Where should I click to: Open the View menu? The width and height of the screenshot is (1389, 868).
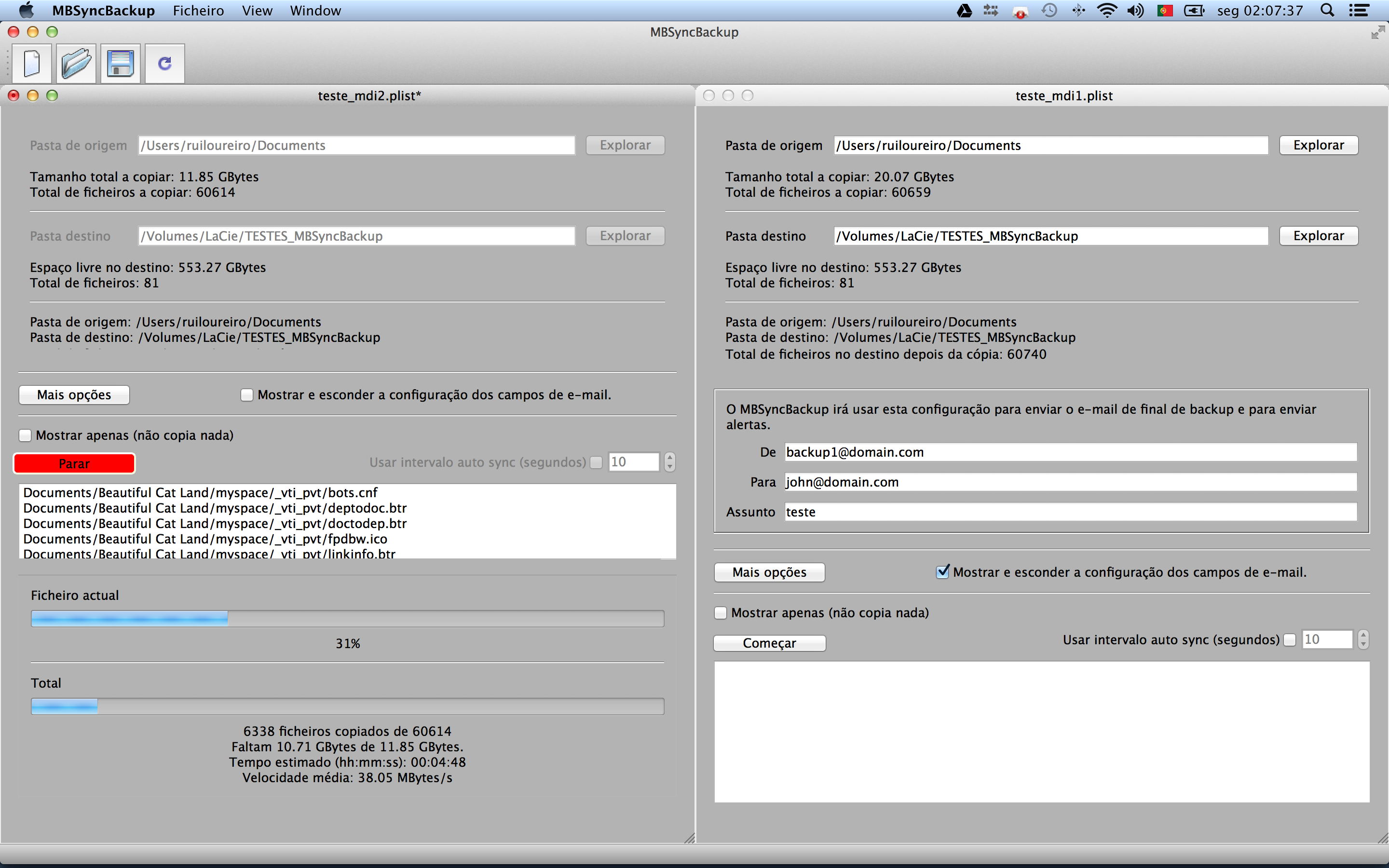(257, 10)
